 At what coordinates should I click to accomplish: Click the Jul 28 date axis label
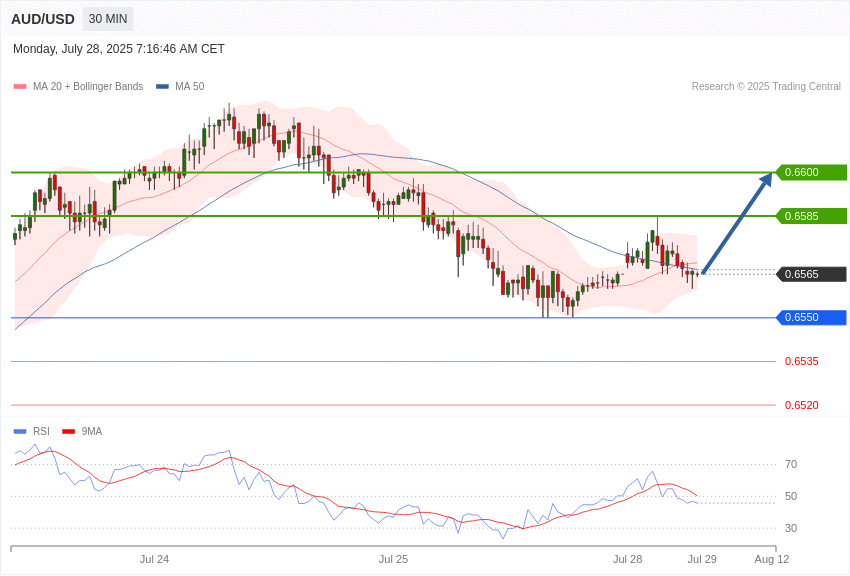tap(628, 559)
